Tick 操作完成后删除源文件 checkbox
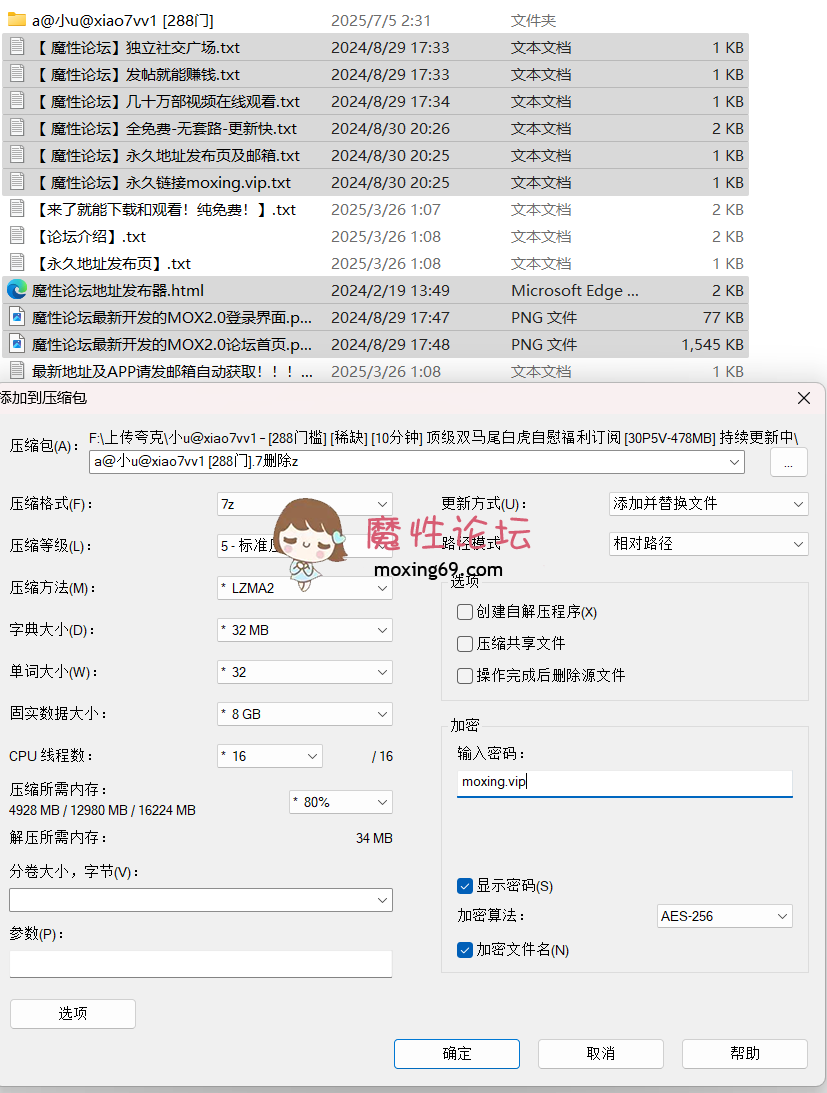This screenshot has width=827, height=1093. [x=464, y=675]
